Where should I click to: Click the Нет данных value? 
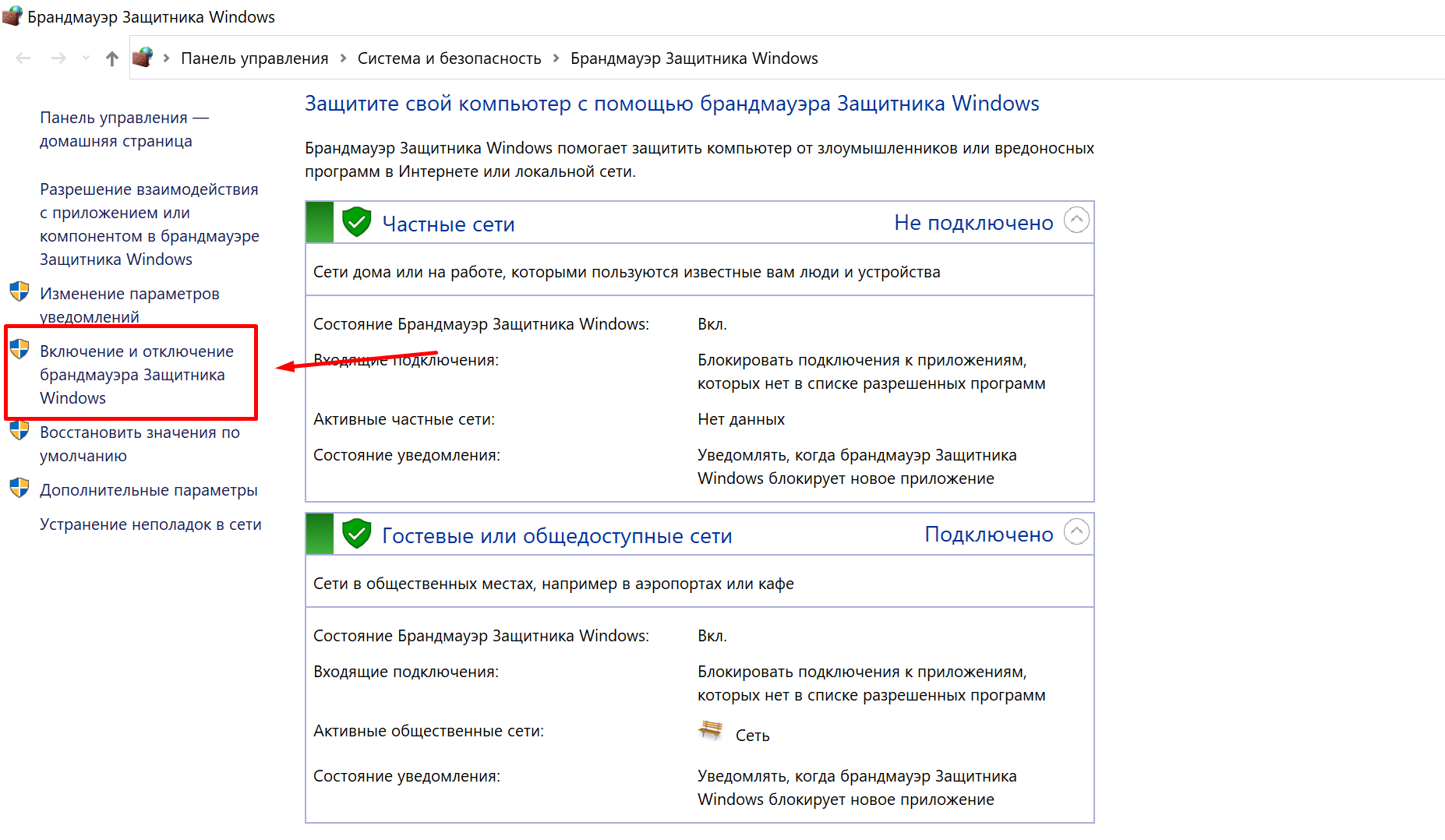click(x=741, y=419)
